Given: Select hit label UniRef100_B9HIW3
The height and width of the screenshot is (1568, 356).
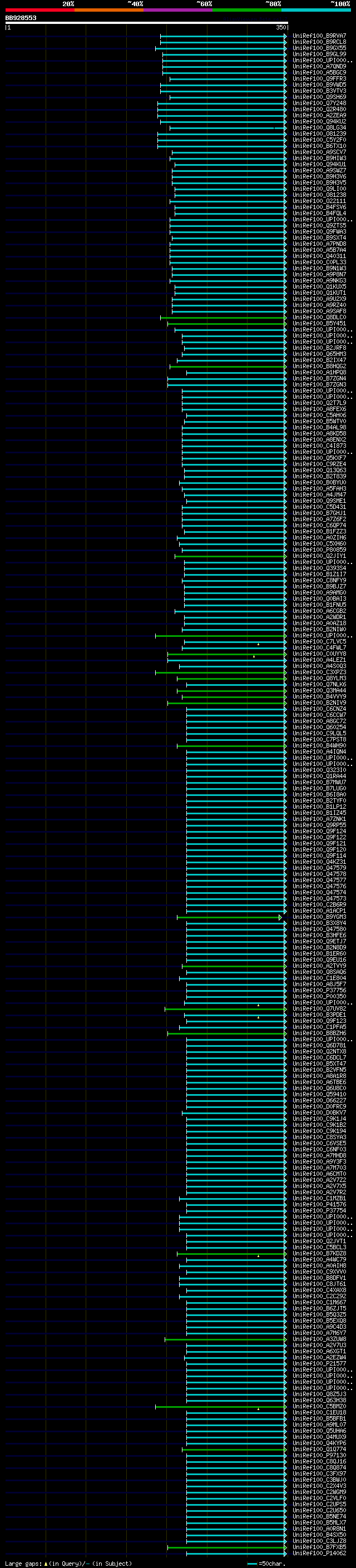Looking at the screenshot, I should pyautogui.click(x=319, y=159).
